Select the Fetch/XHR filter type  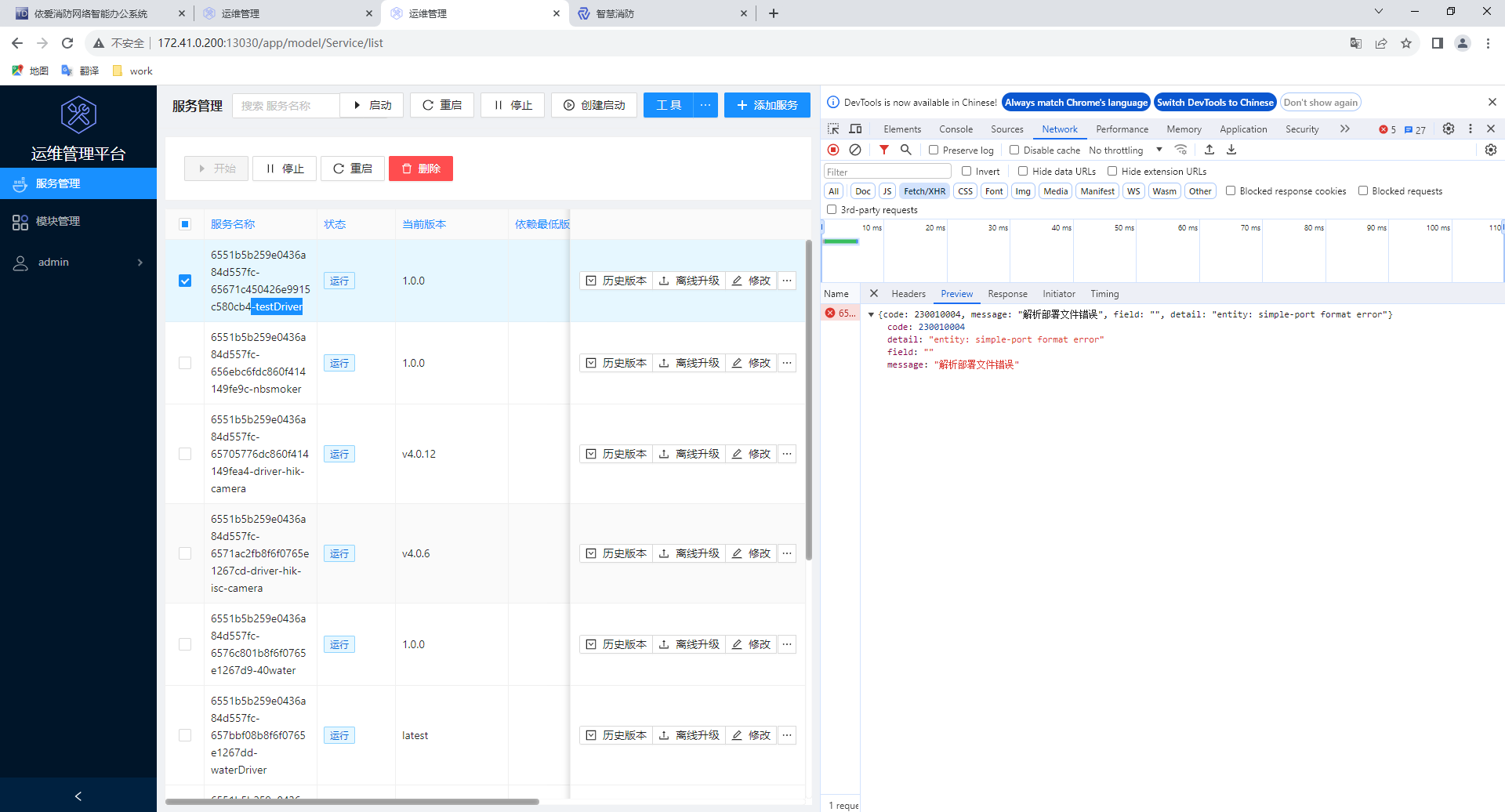(924, 191)
